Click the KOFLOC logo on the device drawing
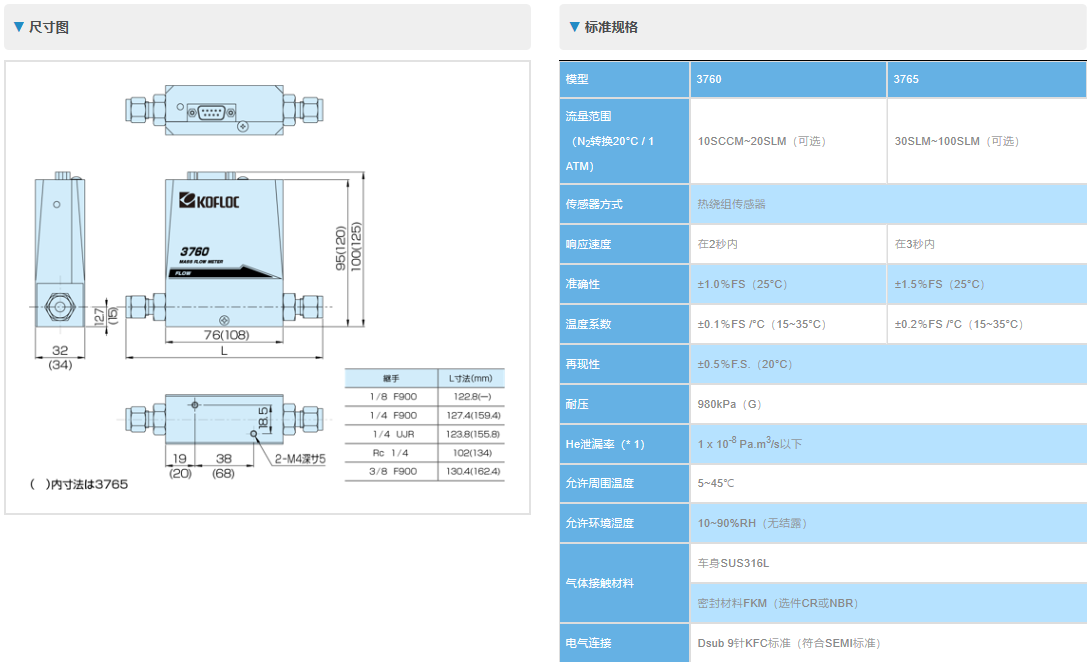The height and width of the screenshot is (662, 1087). coord(209,201)
